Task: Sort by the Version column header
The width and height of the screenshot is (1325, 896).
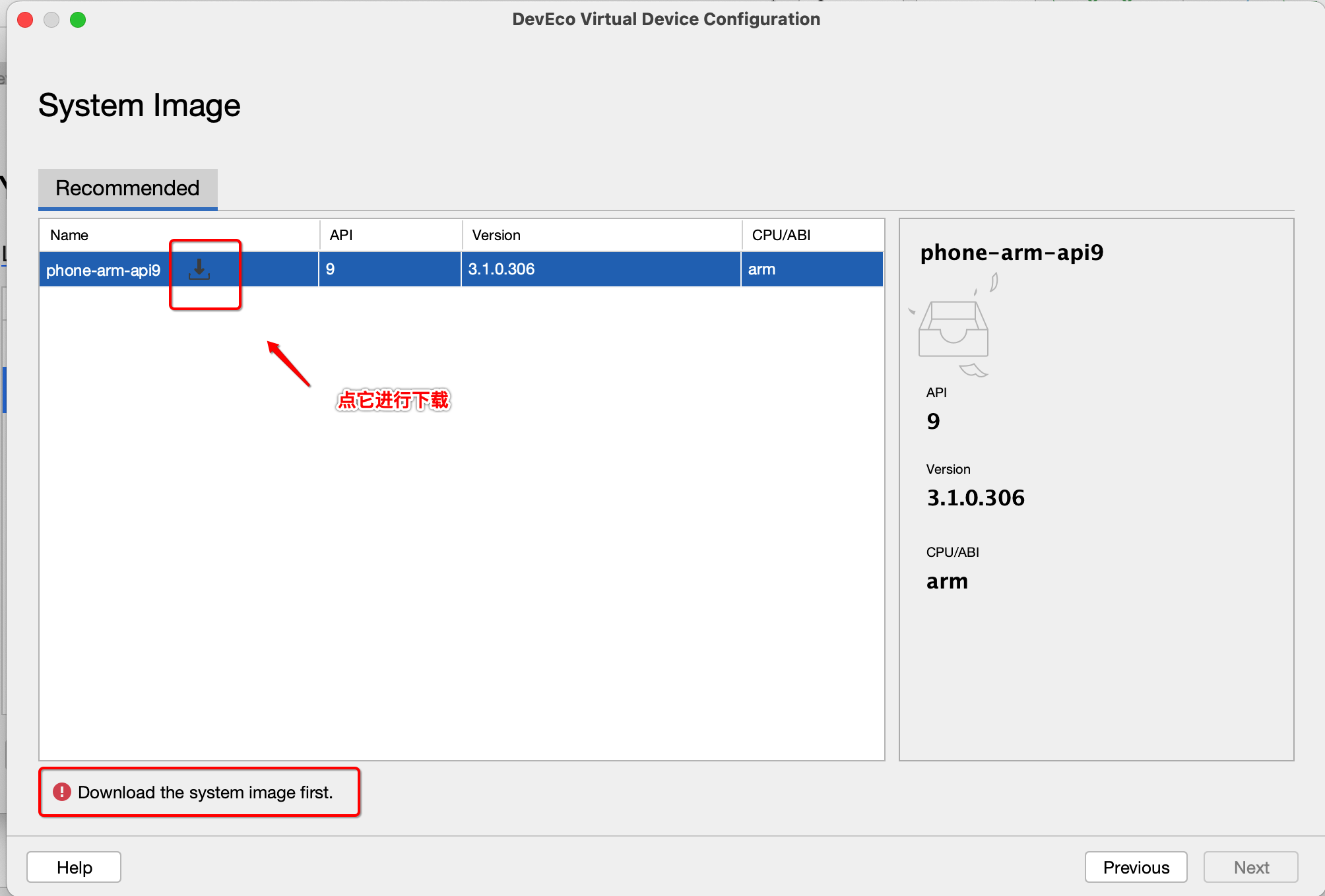Action: (x=602, y=236)
